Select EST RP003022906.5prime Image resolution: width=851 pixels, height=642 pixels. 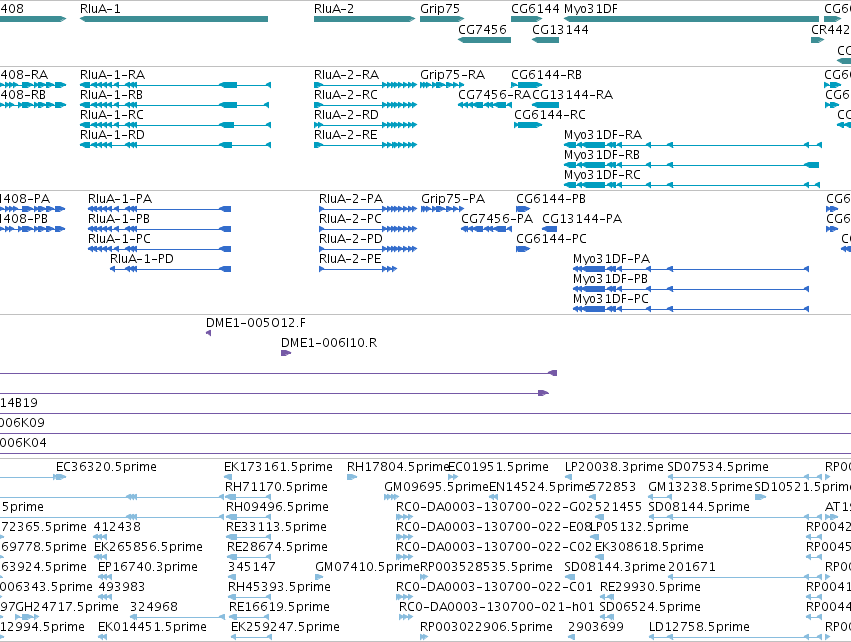click(x=486, y=627)
